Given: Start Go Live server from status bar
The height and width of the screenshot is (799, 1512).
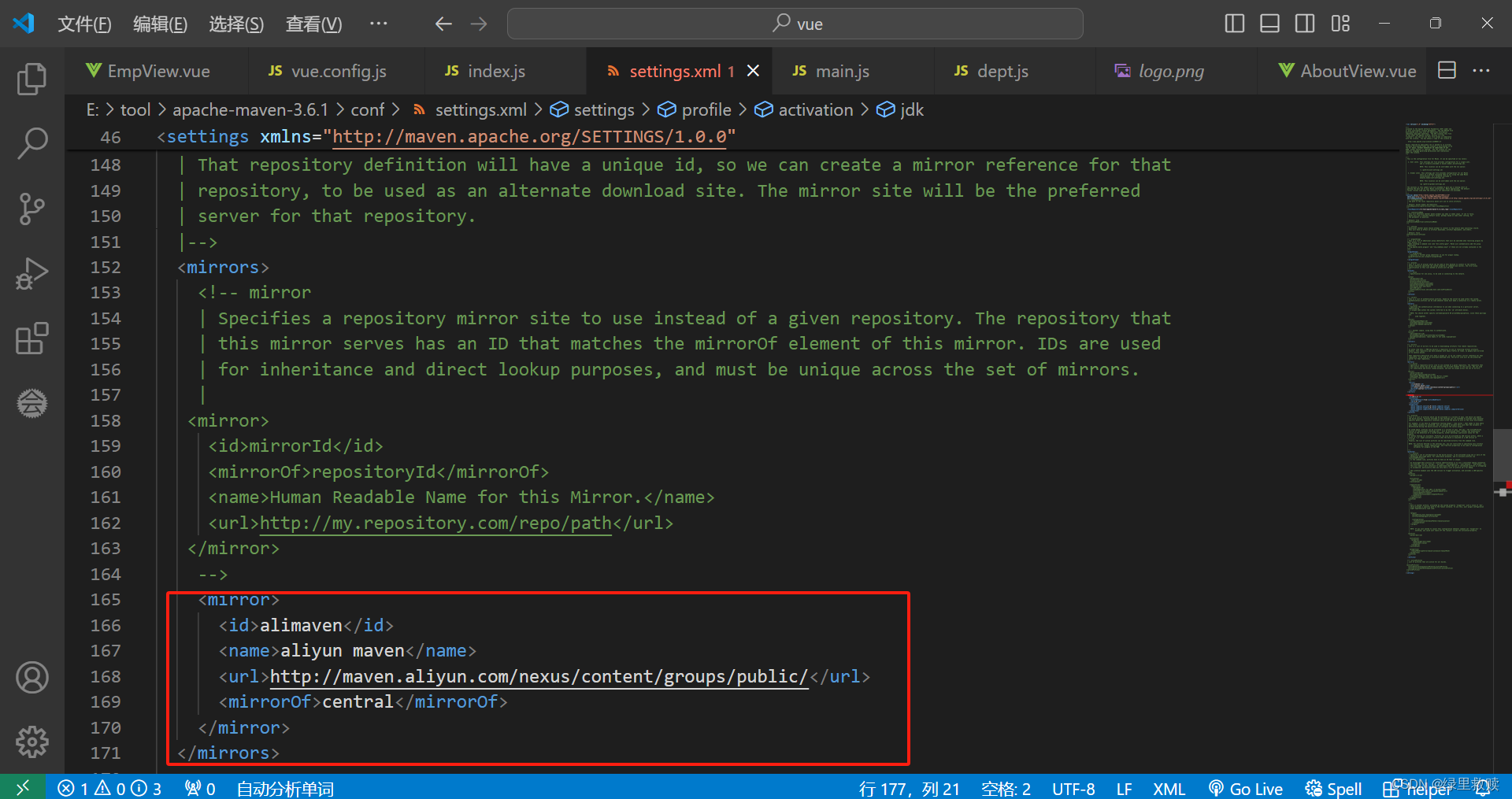Looking at the screenshot, I should (x=1246, y=788).
